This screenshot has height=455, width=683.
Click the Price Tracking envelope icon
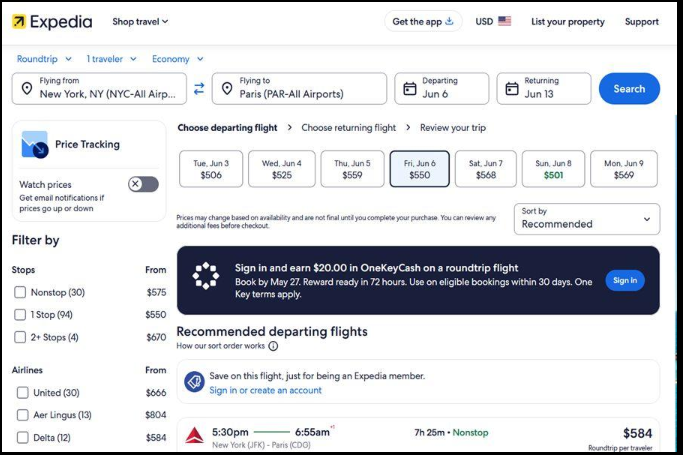point(34,145)
